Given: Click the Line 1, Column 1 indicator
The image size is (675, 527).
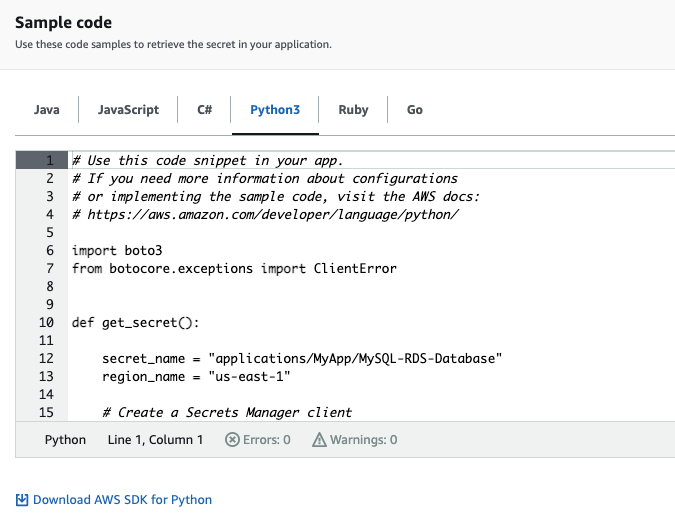Looking at the screenshot, I should pos(155,440).
